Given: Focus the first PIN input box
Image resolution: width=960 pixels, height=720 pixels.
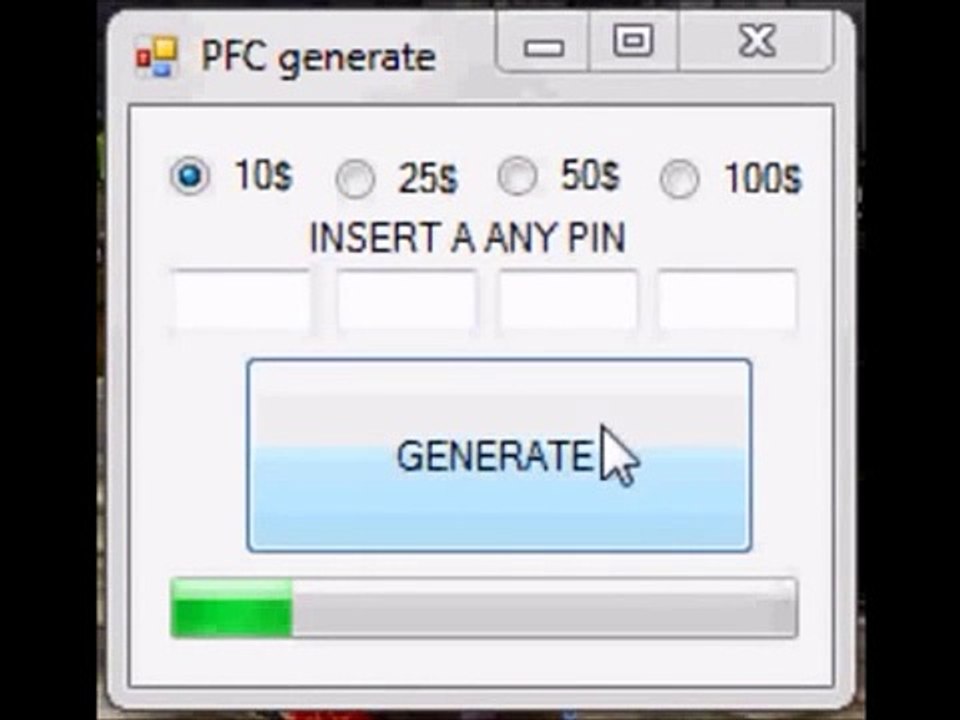Looking at the screenshot, I should tap(241, 301).
